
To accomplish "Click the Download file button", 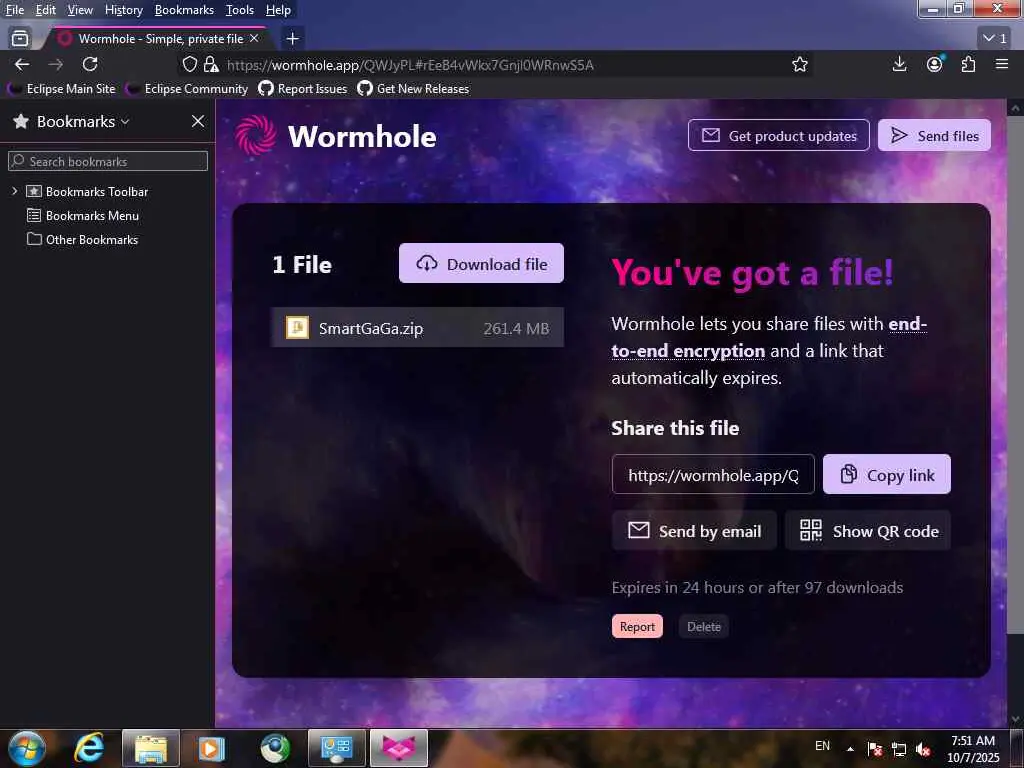I will point(481,263).
